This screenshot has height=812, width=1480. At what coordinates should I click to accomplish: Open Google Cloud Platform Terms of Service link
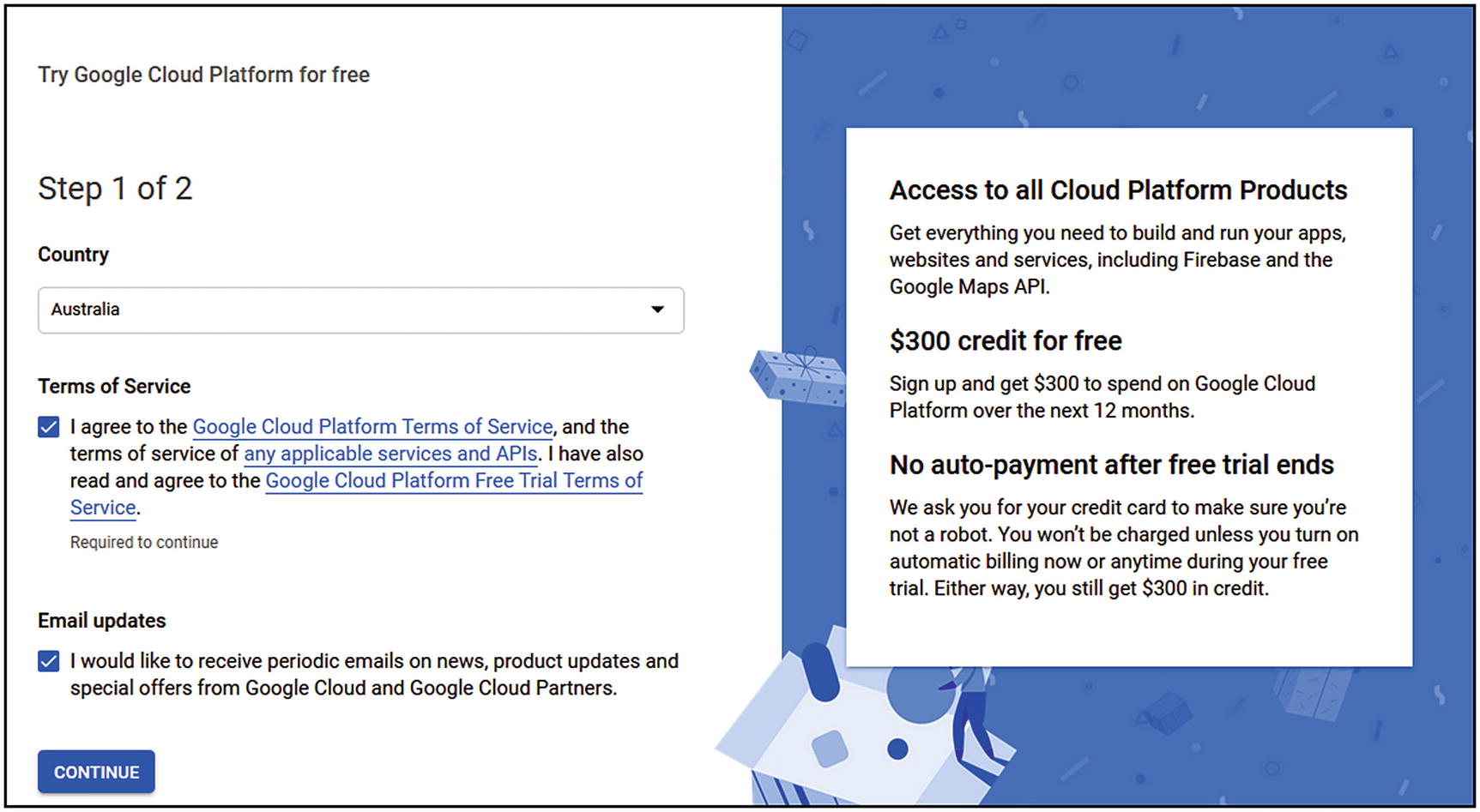coord(372,427)
